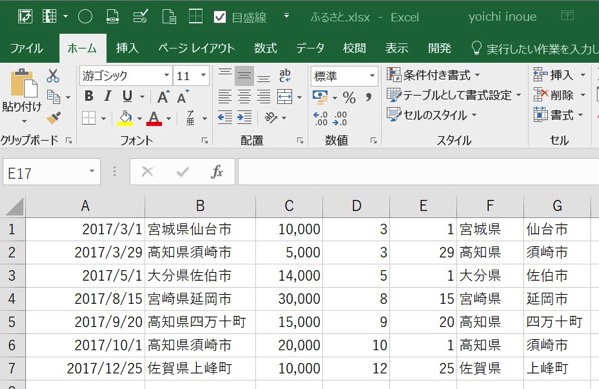Click the phonetic guide (ruby) icon
599x389 pixels.
coord(191,118)
